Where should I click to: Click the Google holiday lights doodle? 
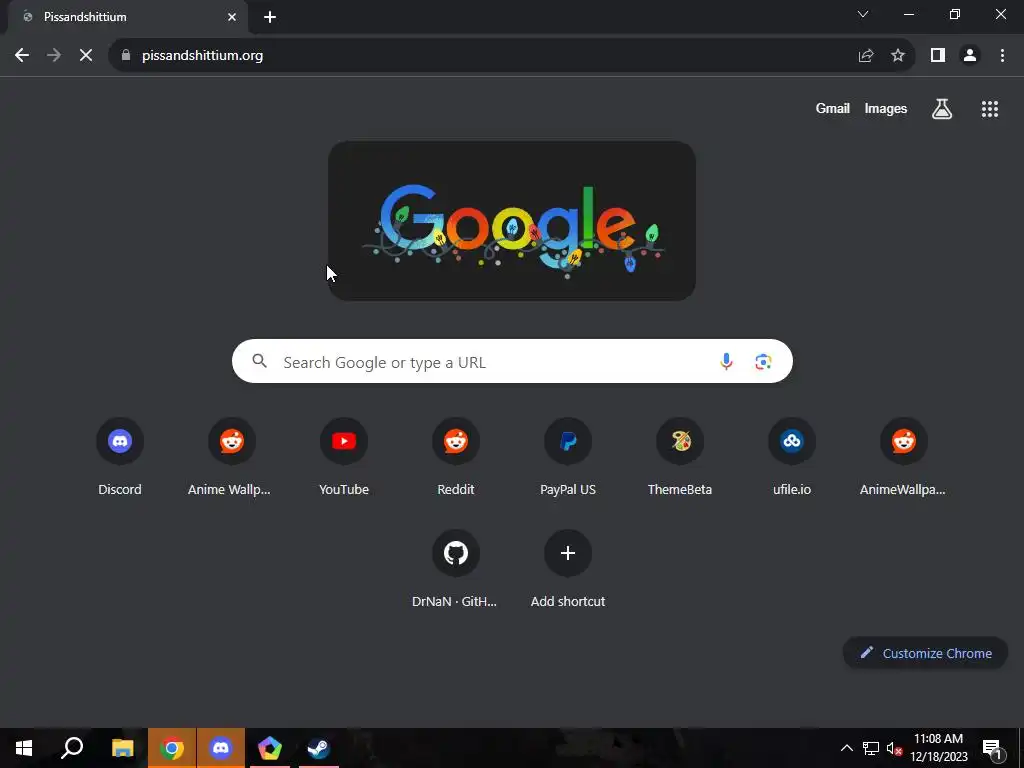[x=512, y=221]
